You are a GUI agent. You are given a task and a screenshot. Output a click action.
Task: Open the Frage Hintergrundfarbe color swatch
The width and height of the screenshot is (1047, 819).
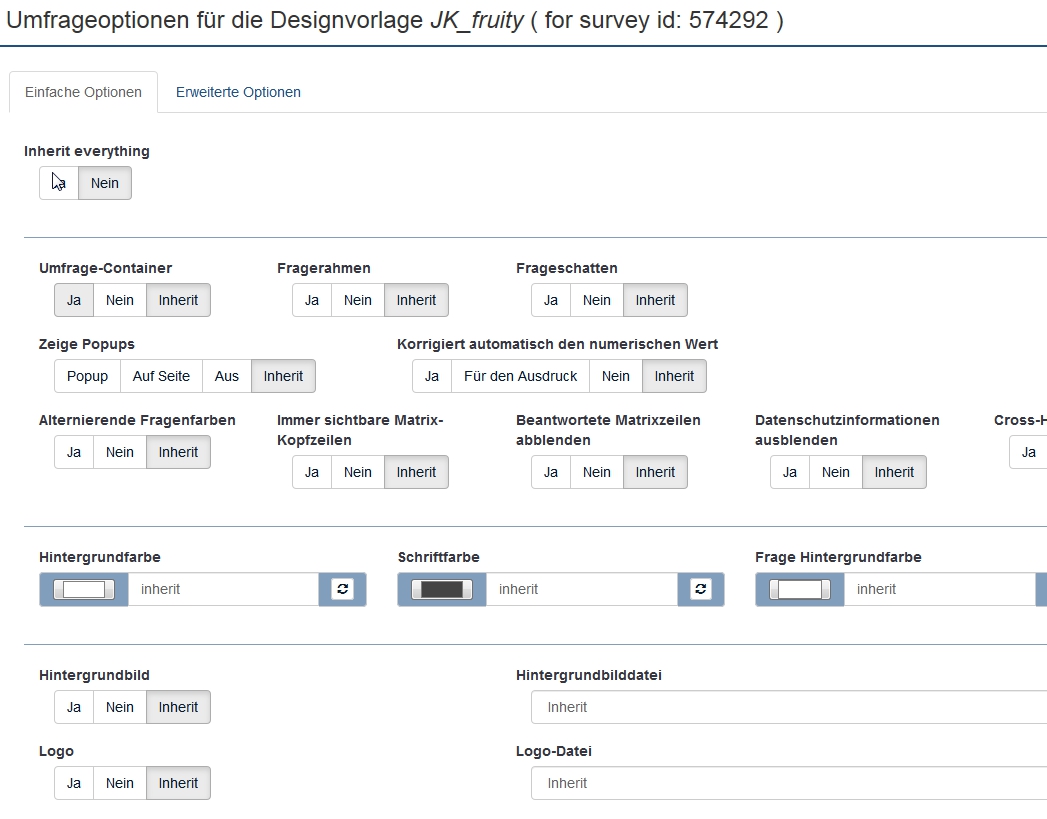pyautogui.click(x=800, y=589)
